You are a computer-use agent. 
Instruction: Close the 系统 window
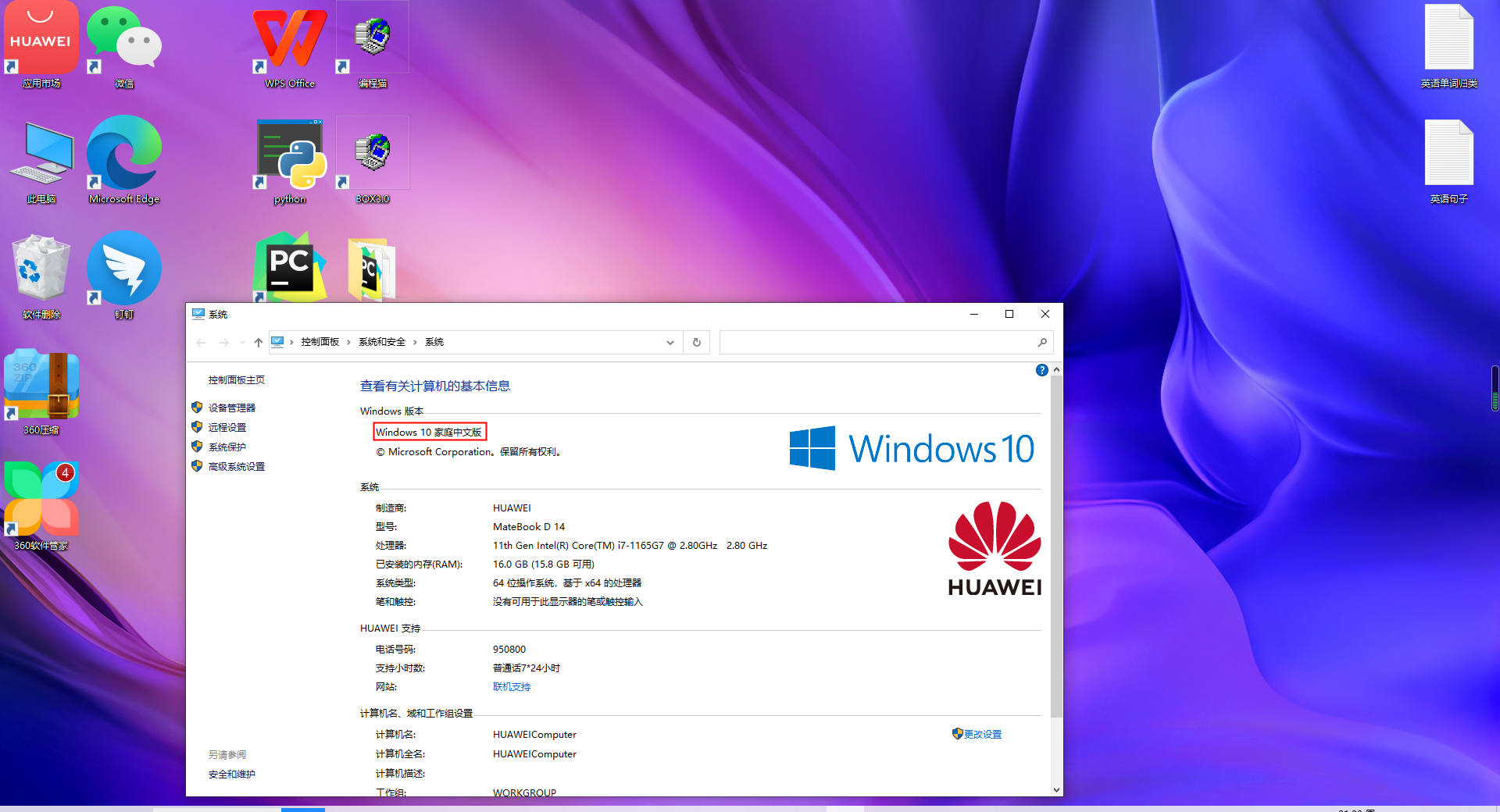point(1045,314)
